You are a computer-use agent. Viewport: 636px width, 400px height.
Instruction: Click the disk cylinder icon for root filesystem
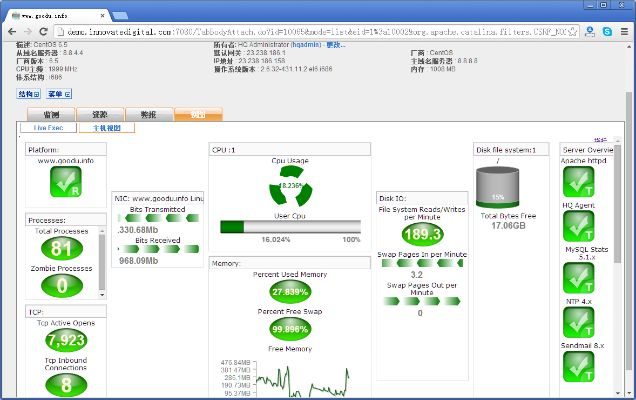(x=497, y=187)
